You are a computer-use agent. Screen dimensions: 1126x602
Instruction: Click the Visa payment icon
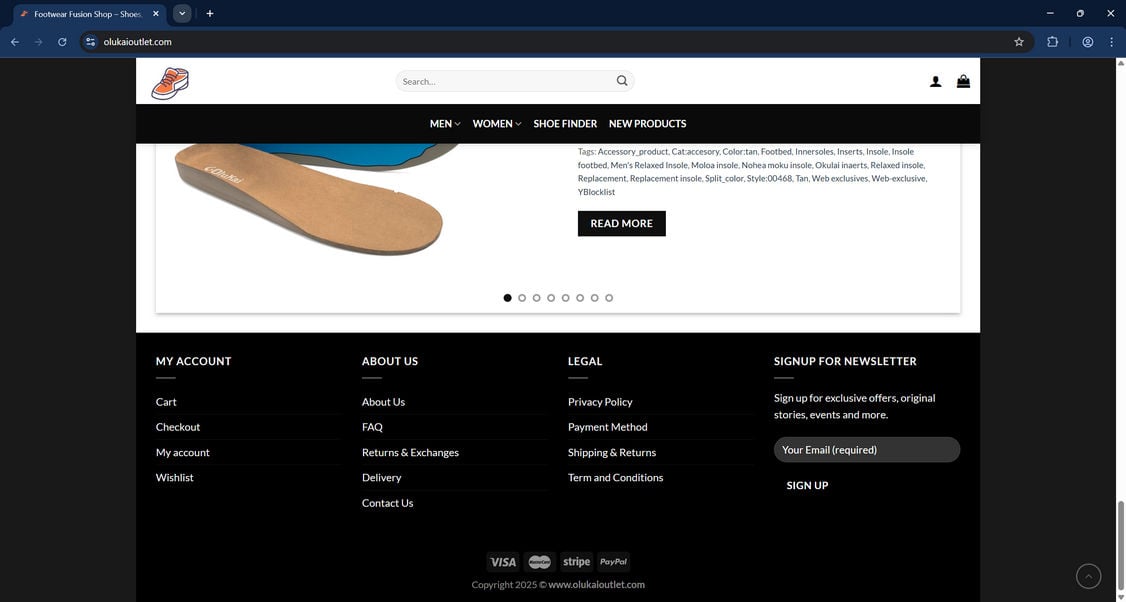click(x=503, y=562)
